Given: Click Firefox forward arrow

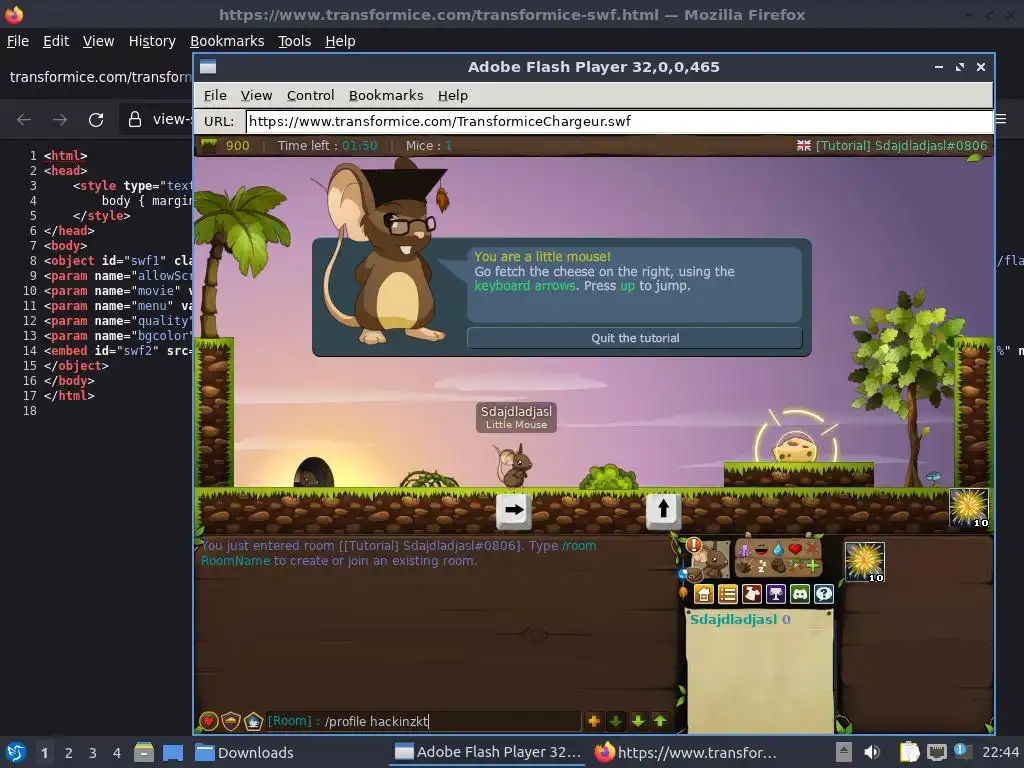Looking at the screenshot, I should 59,120.
